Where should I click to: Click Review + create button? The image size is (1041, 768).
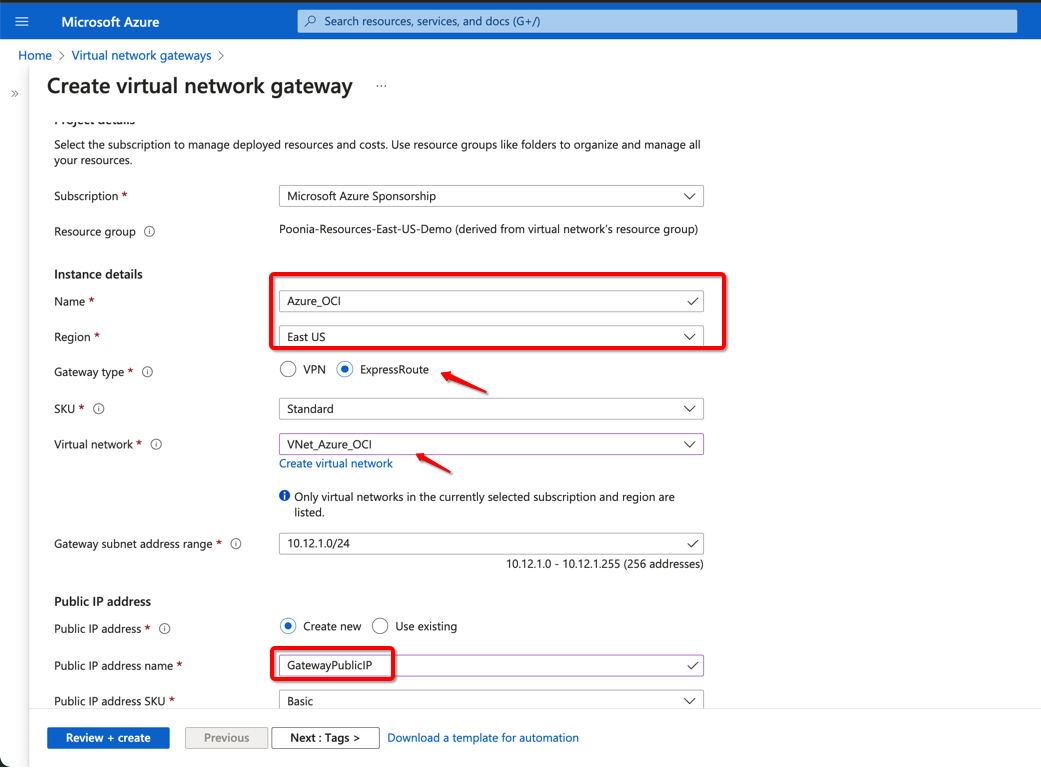click(108, 738)
